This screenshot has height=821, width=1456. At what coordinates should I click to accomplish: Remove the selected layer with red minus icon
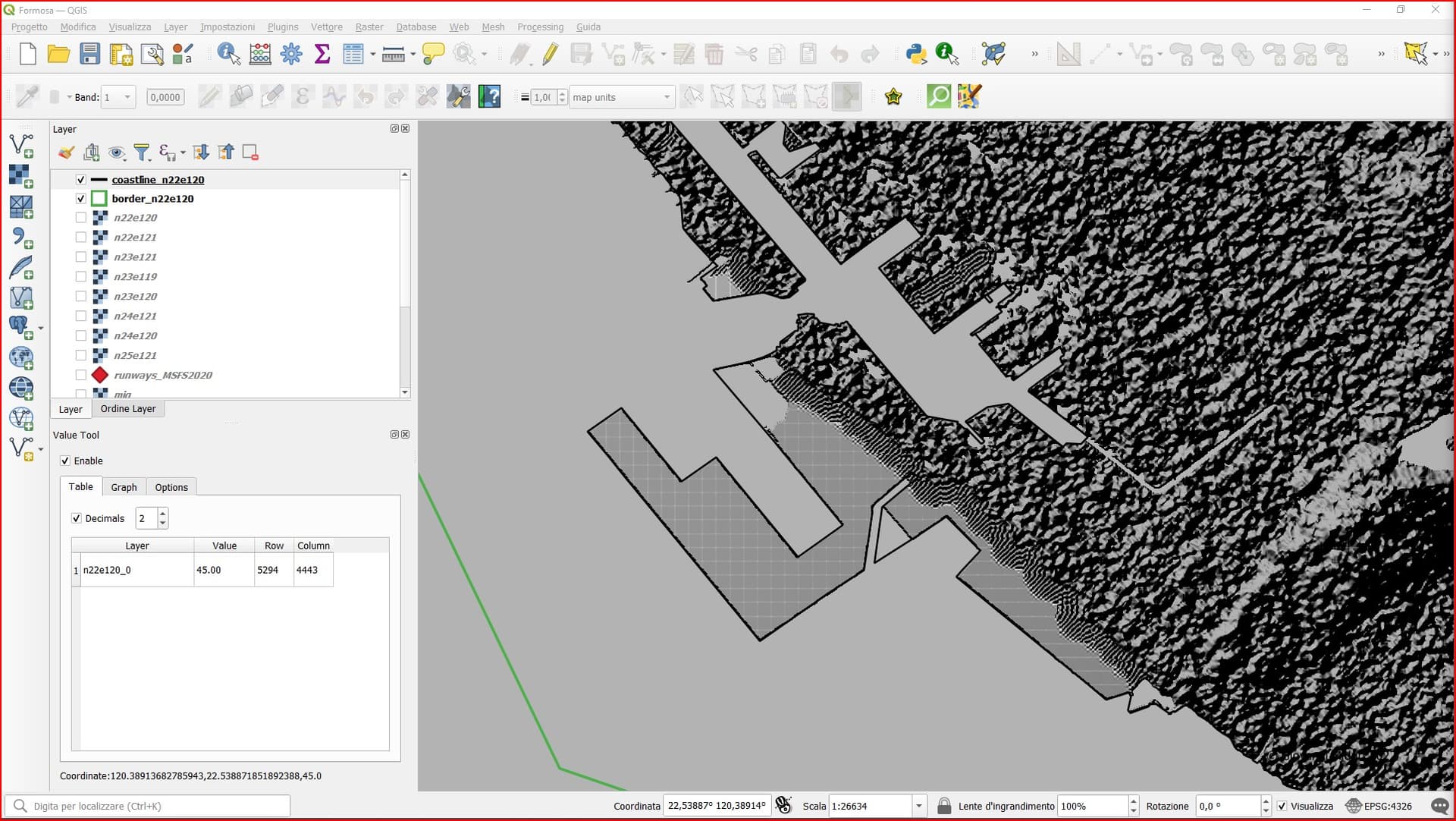pyautogui.click(x=250, y=153)
